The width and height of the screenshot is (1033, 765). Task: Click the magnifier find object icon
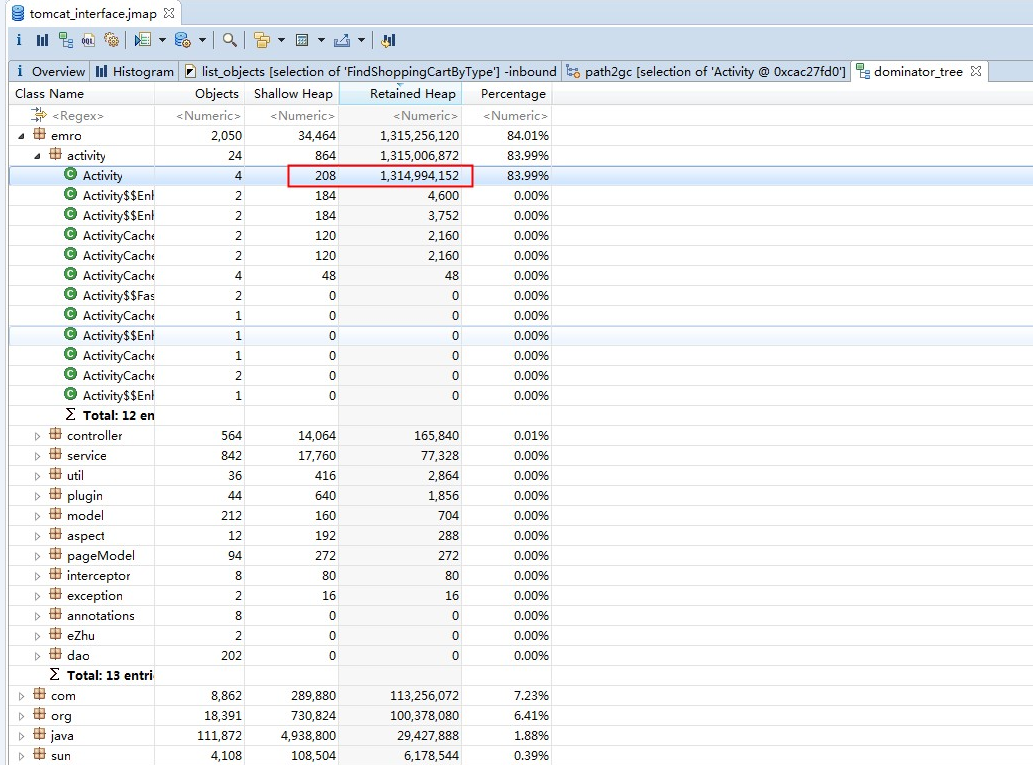pos(230,40)
